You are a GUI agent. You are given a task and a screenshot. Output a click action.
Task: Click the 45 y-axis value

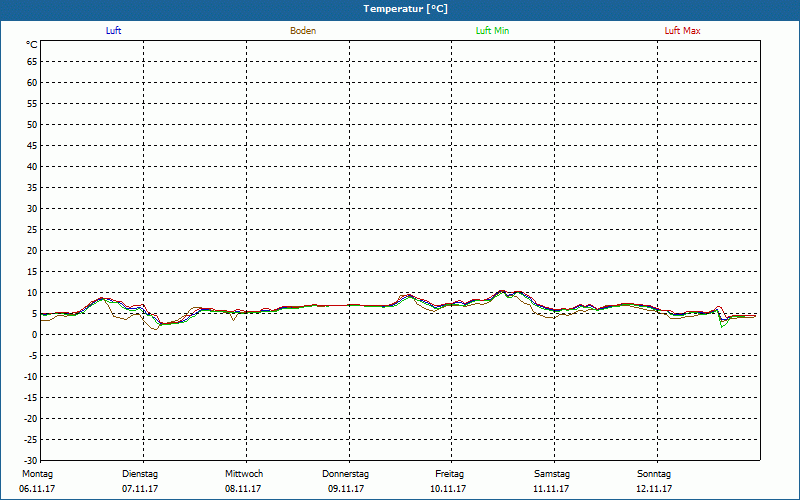(x=32, y=146)
